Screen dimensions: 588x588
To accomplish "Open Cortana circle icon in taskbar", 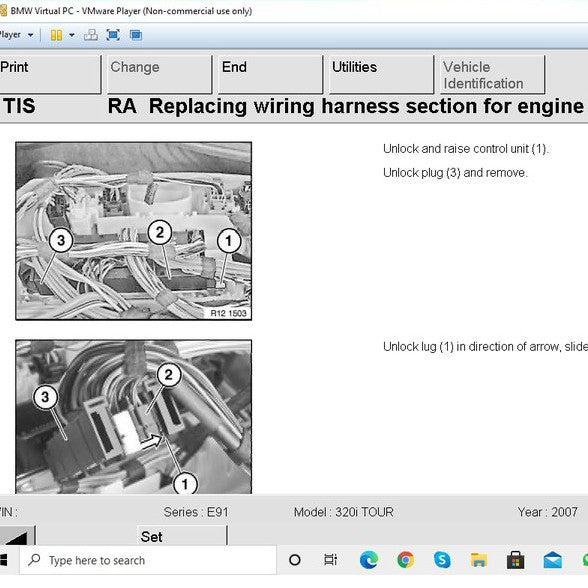I will click(x=295, y=560).
